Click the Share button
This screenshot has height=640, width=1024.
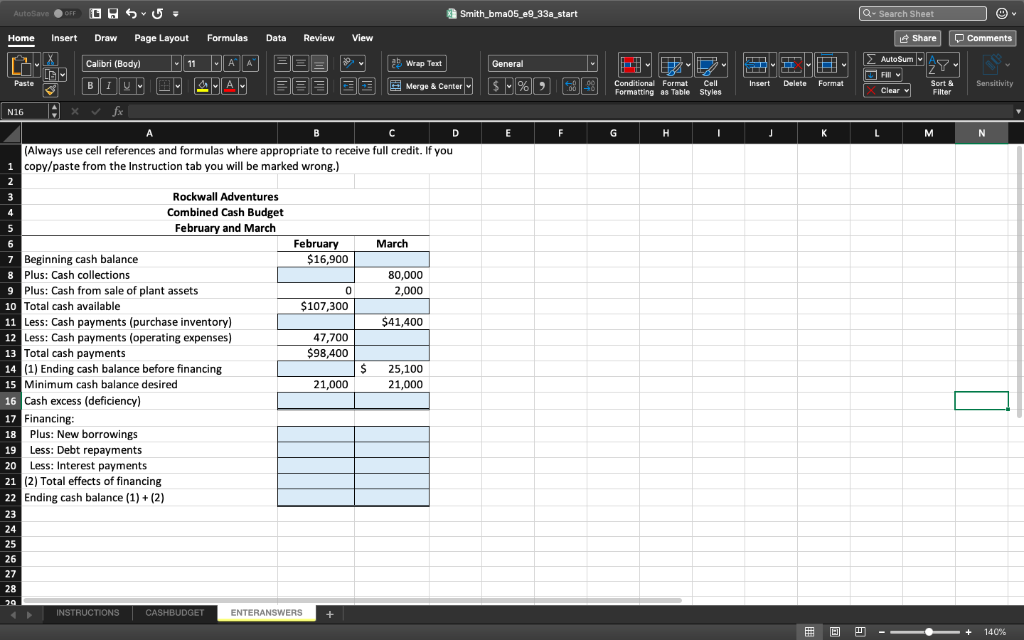tap(918, 38)
